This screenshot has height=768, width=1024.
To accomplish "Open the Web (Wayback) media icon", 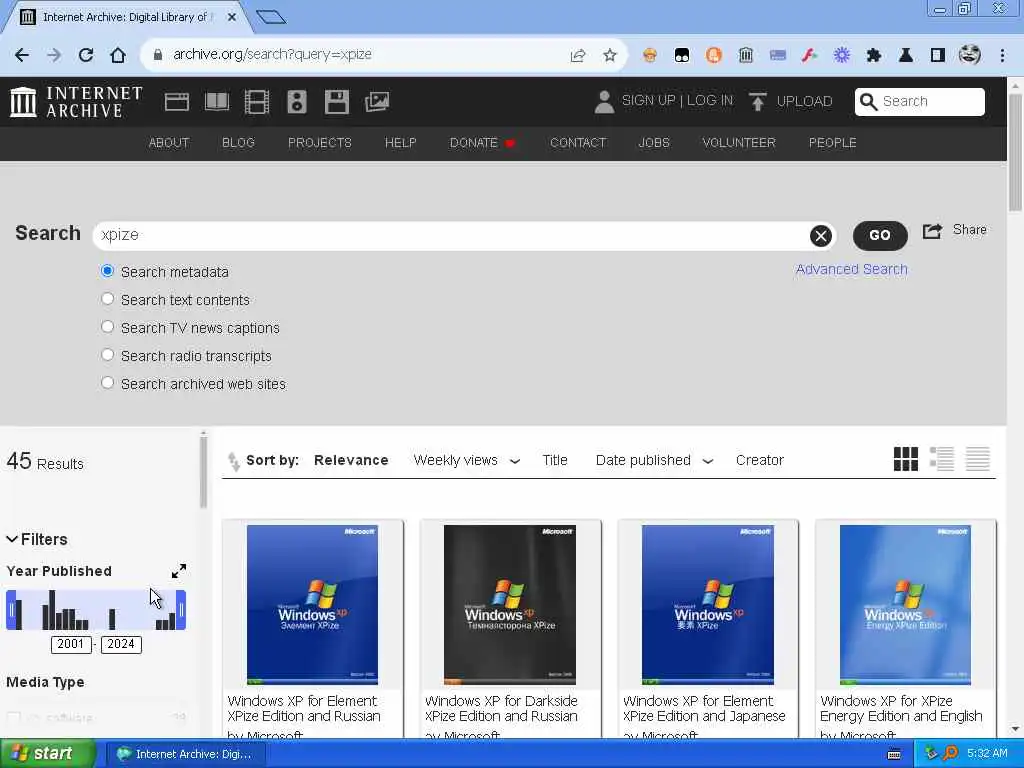I will pos(176,102).
